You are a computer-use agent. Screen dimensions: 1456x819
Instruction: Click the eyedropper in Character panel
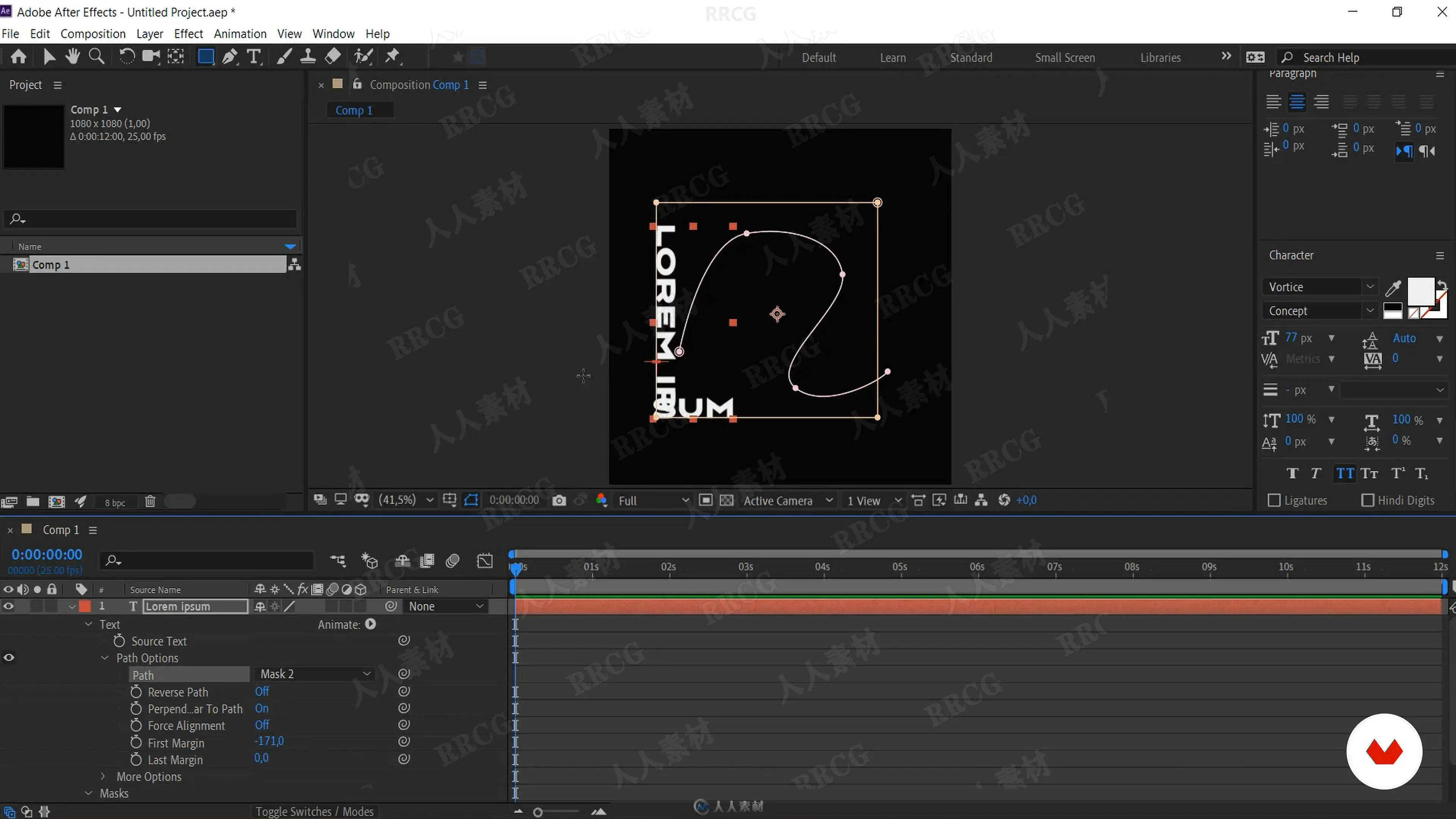coord(1393,288)
